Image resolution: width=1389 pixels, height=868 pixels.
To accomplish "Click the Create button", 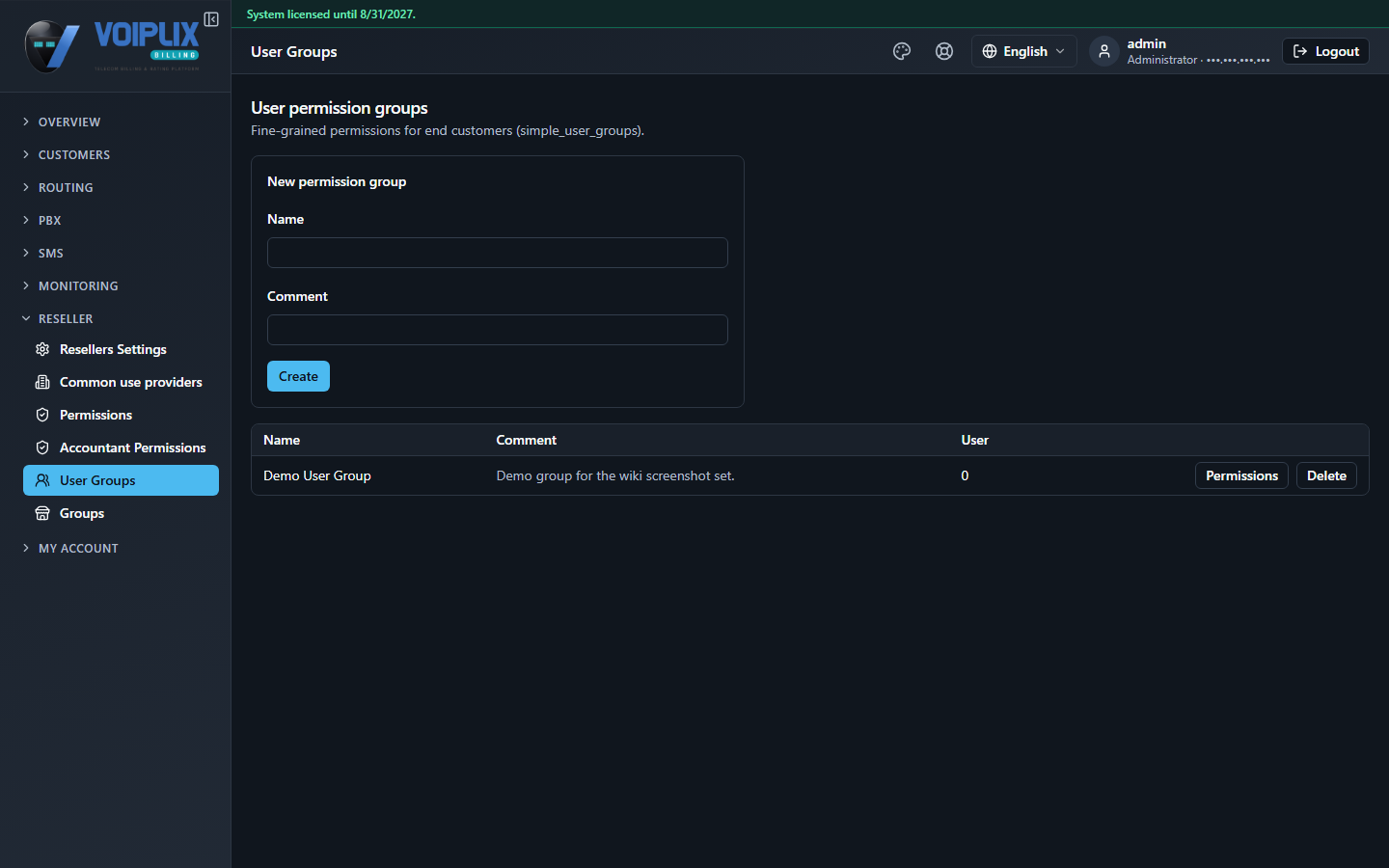I will (298, 376).
